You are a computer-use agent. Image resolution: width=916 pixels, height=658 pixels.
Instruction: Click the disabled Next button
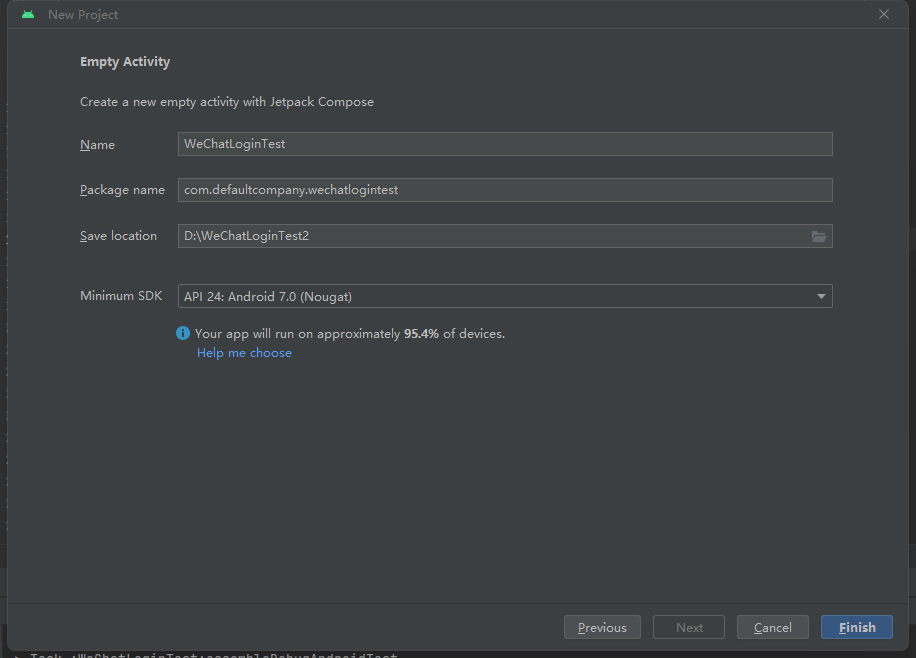click(x=689, y=627)
